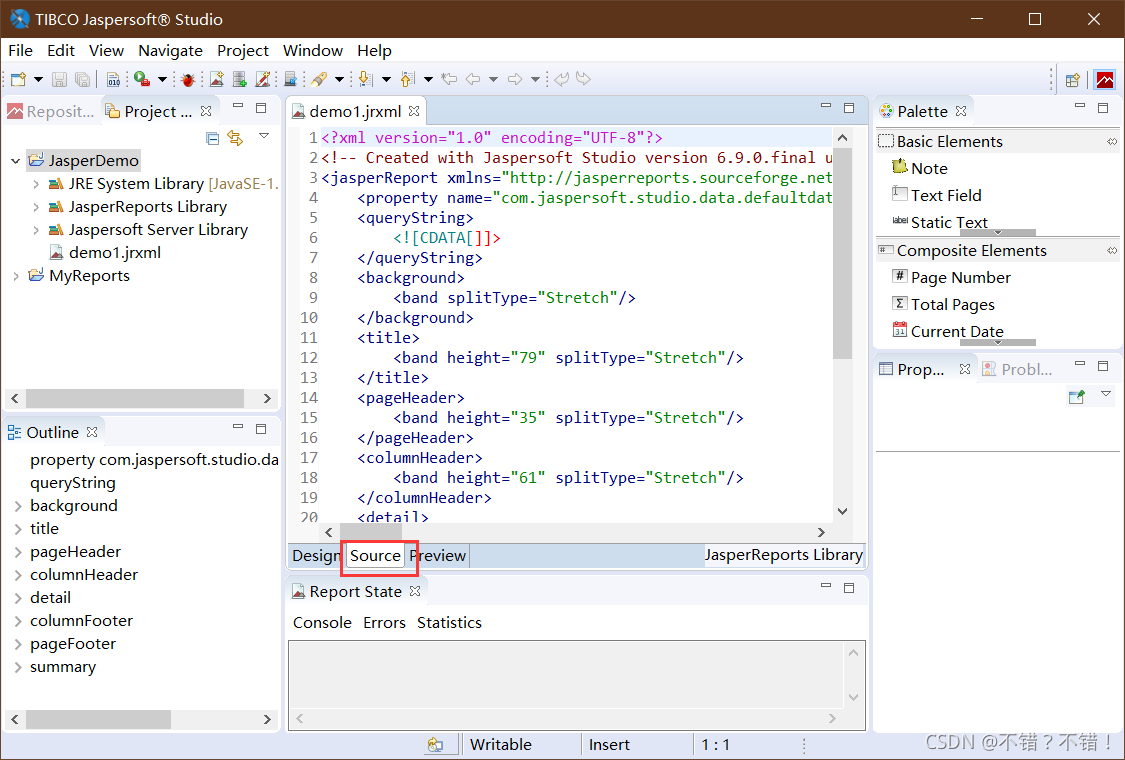Open the Console tab in Report State
Viewport: 1125px width, 760px height.
[x=322, y=623]
